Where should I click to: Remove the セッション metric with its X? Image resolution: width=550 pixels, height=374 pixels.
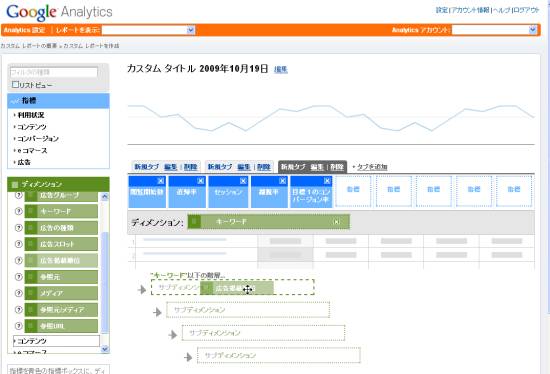pos(243,181)
